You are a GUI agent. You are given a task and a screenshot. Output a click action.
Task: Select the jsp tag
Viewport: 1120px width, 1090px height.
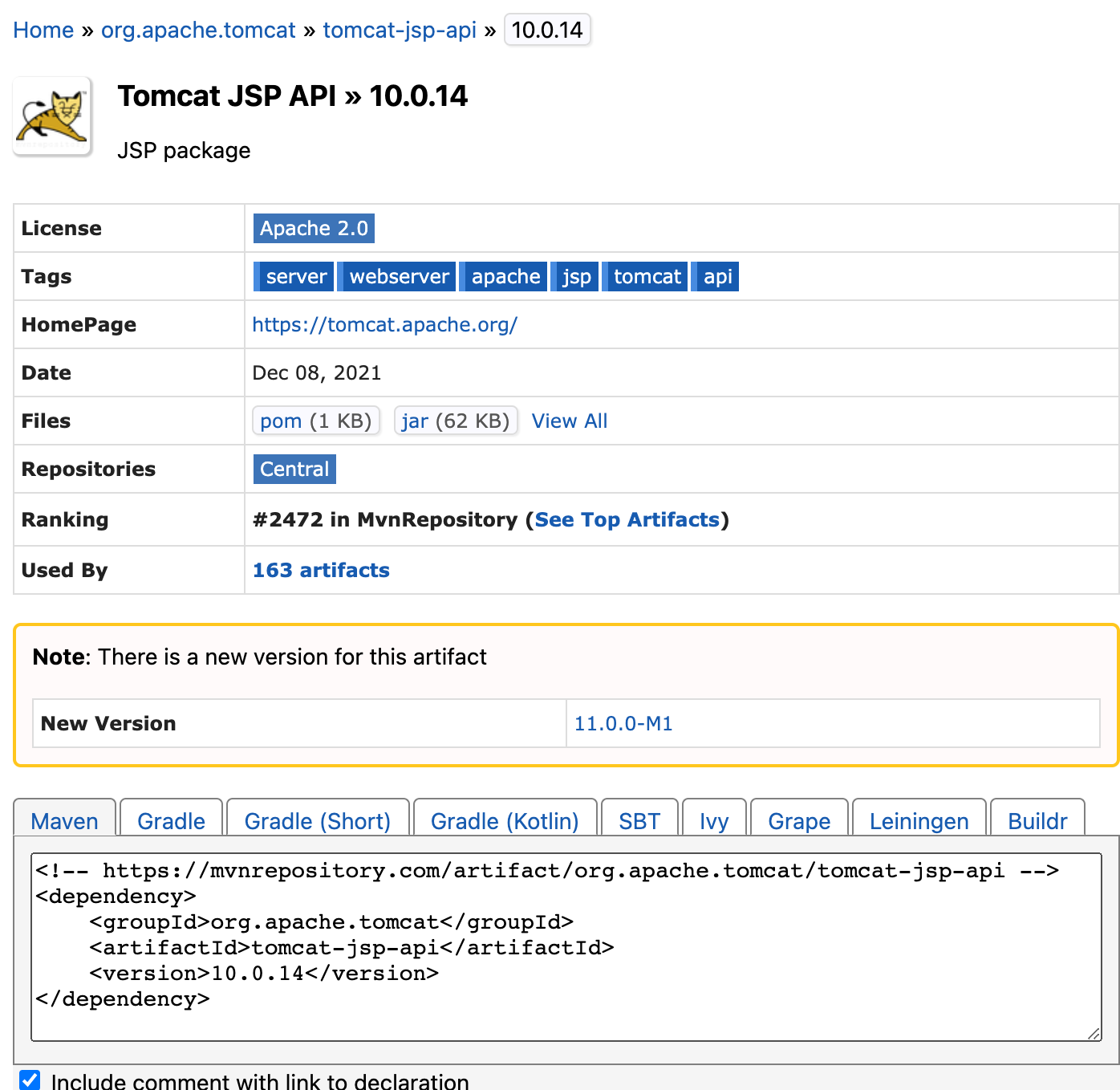click(574, 276)
